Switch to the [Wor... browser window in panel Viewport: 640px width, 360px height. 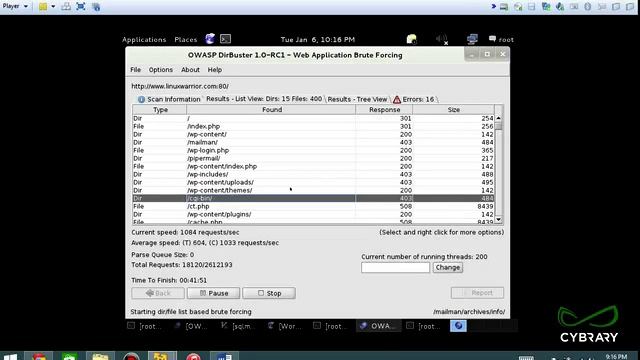coord(285,326)
